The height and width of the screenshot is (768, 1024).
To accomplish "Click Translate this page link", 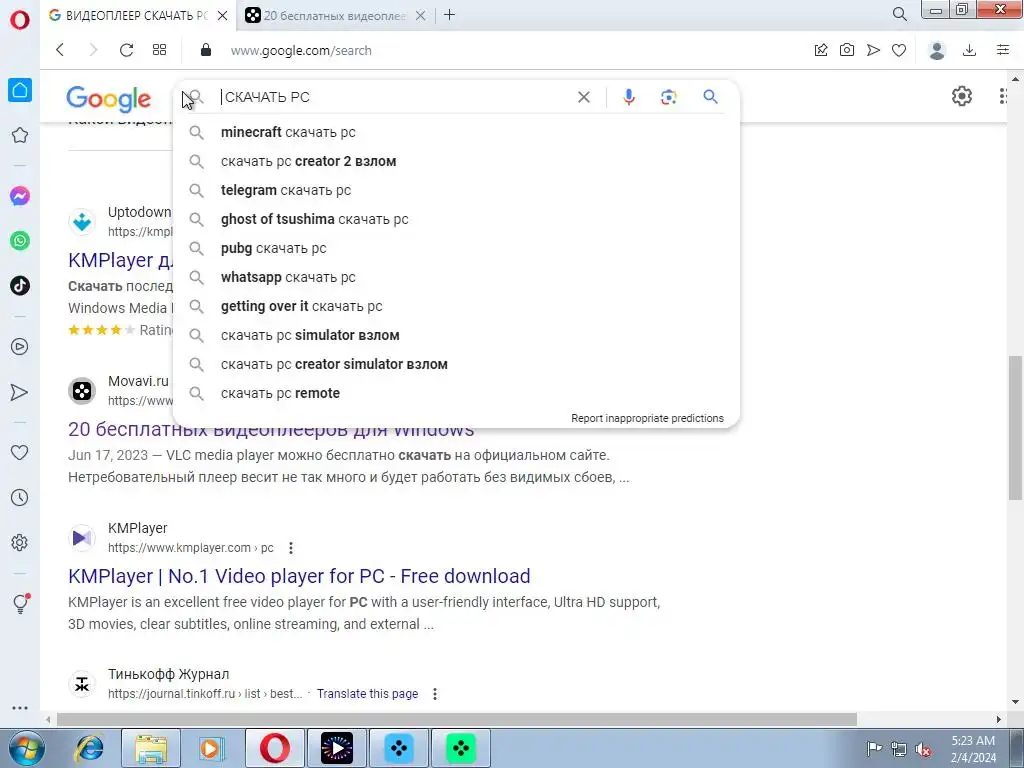I will pos(367,694).
